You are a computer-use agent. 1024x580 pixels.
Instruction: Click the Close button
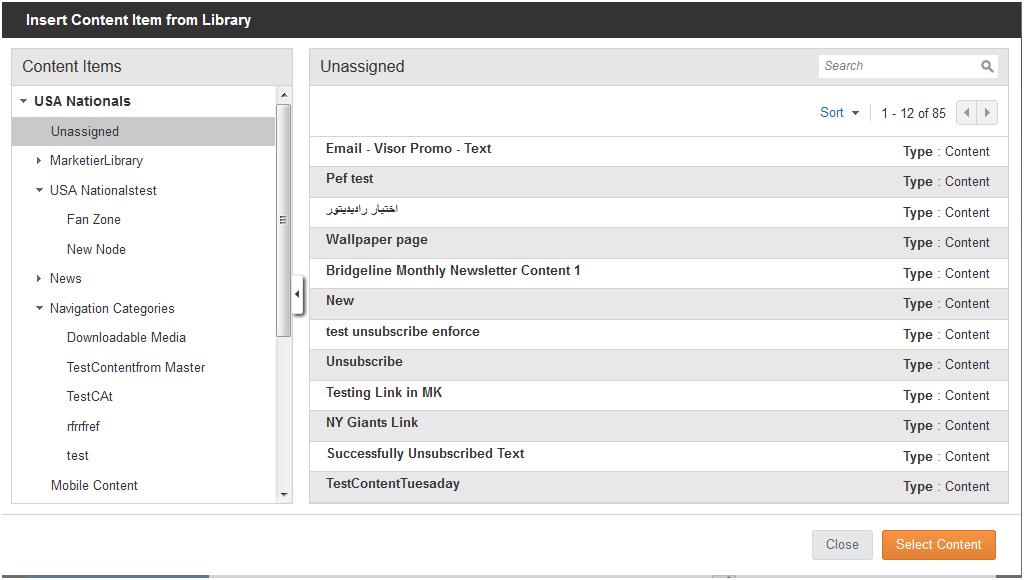(x=842, y=545)
